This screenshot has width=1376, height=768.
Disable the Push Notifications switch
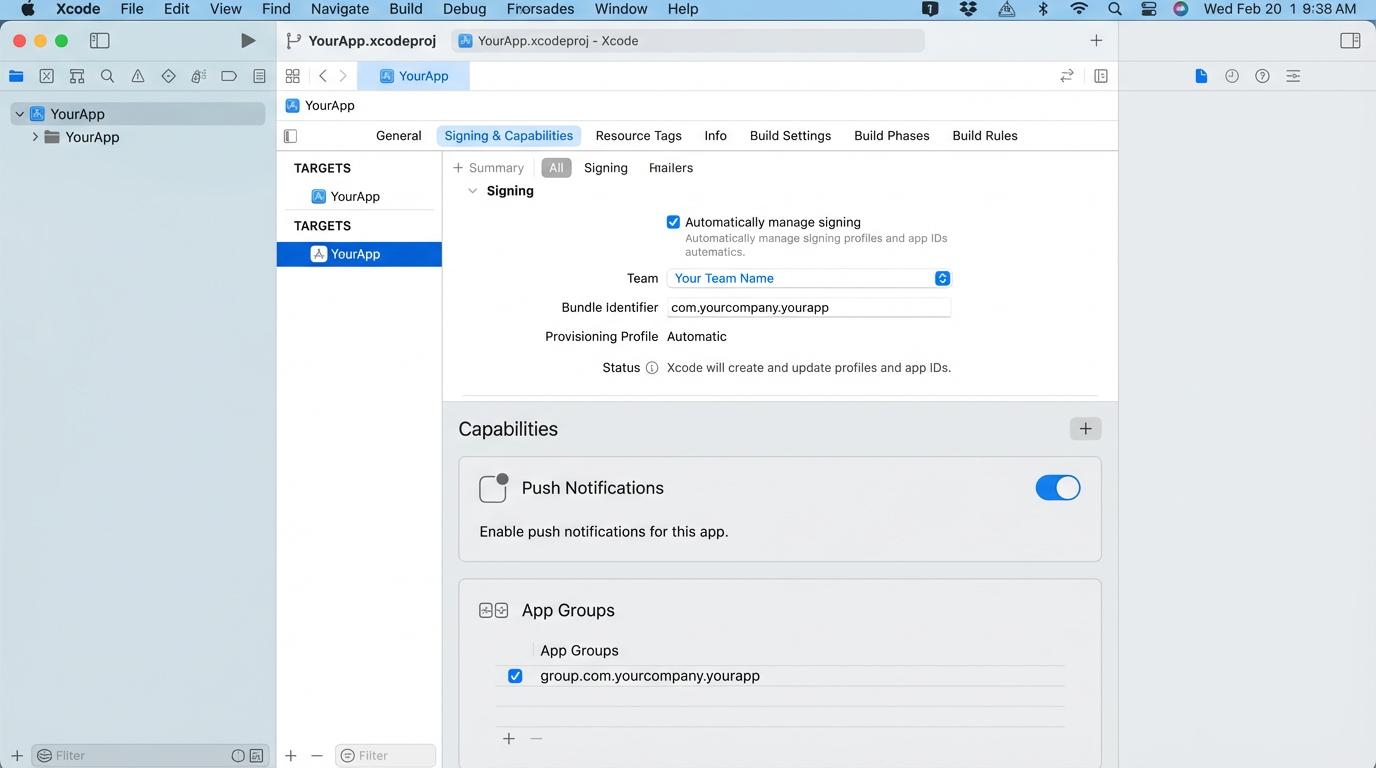pos(1058,488)
